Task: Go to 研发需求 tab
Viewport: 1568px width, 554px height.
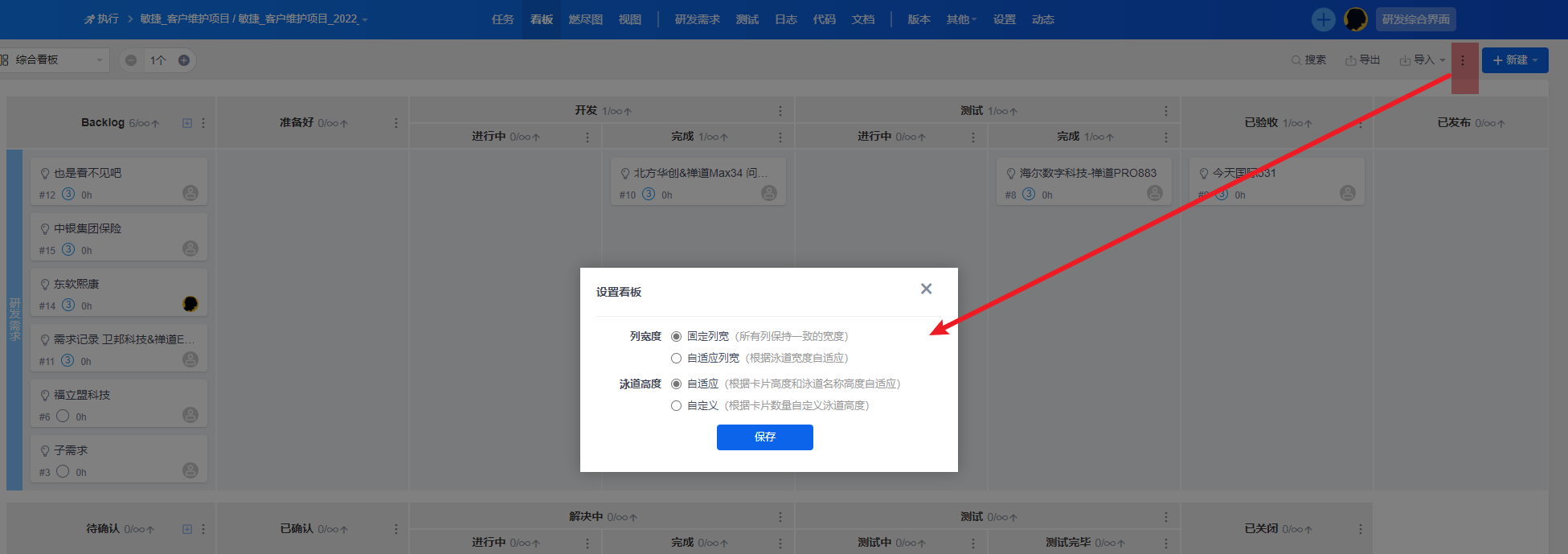Action: [x=697, y=19]
